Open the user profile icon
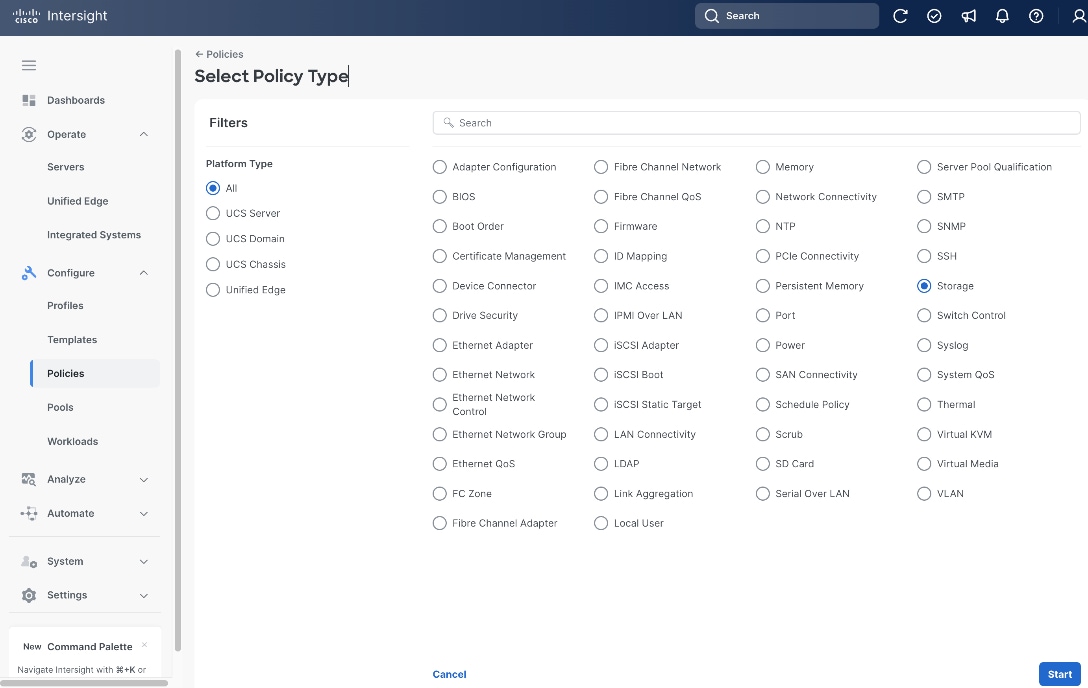The height and width of the screenshot is (688, 1088). (1079, 16)
